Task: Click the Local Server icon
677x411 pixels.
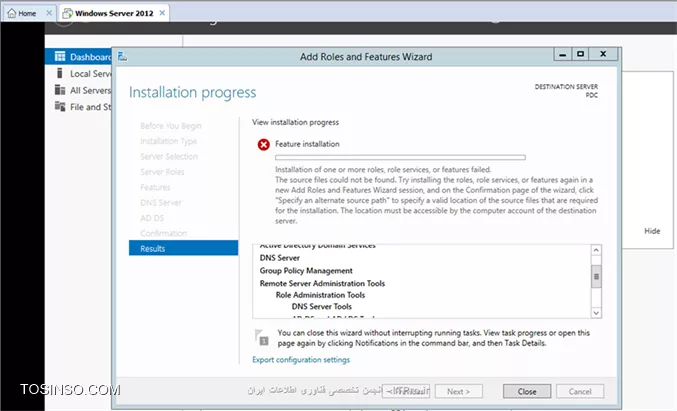Action: 60,73
